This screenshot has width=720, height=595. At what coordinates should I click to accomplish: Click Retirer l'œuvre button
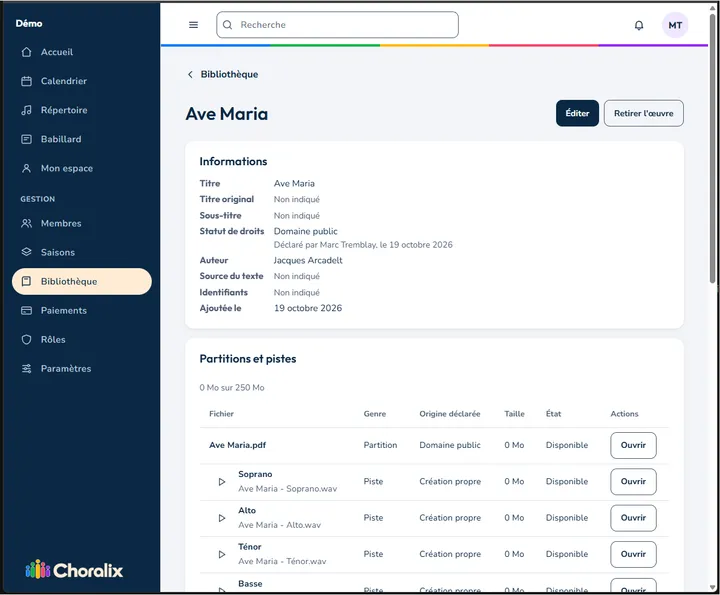643,113
